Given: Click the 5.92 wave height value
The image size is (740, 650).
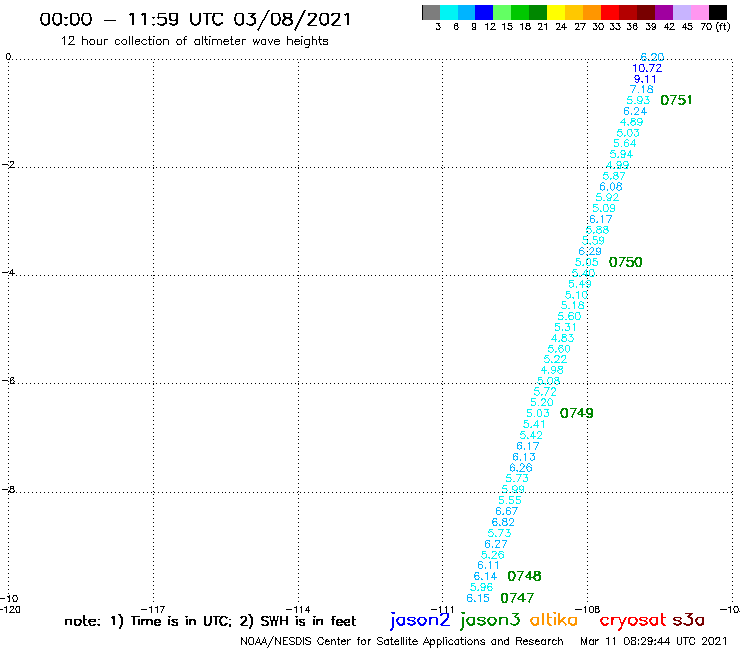Looking at the screenshot, I should pyautogui.click(x=607, y=197).
